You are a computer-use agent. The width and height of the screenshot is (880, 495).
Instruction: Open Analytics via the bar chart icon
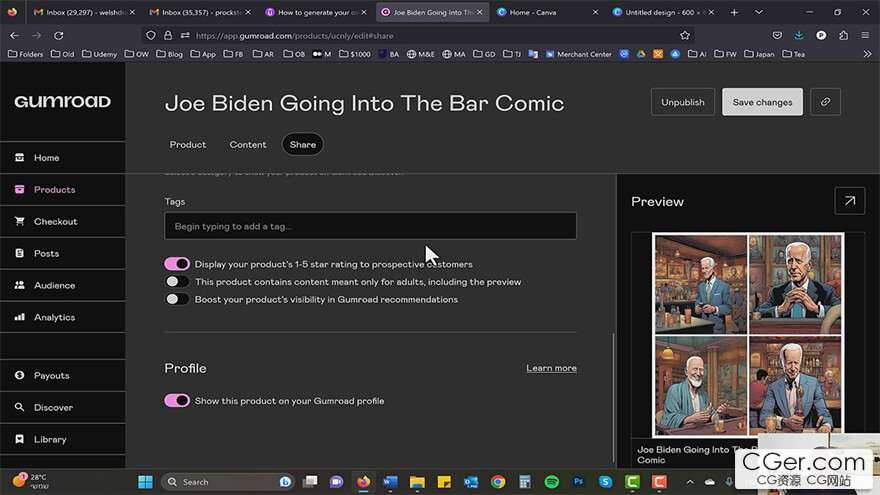20,318
